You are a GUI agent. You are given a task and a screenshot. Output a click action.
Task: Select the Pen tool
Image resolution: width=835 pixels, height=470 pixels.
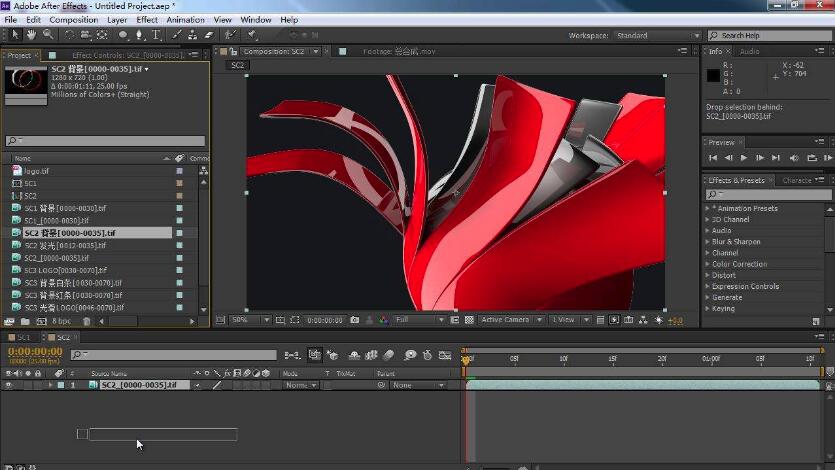pyautogui.click(x=141, y=35)
